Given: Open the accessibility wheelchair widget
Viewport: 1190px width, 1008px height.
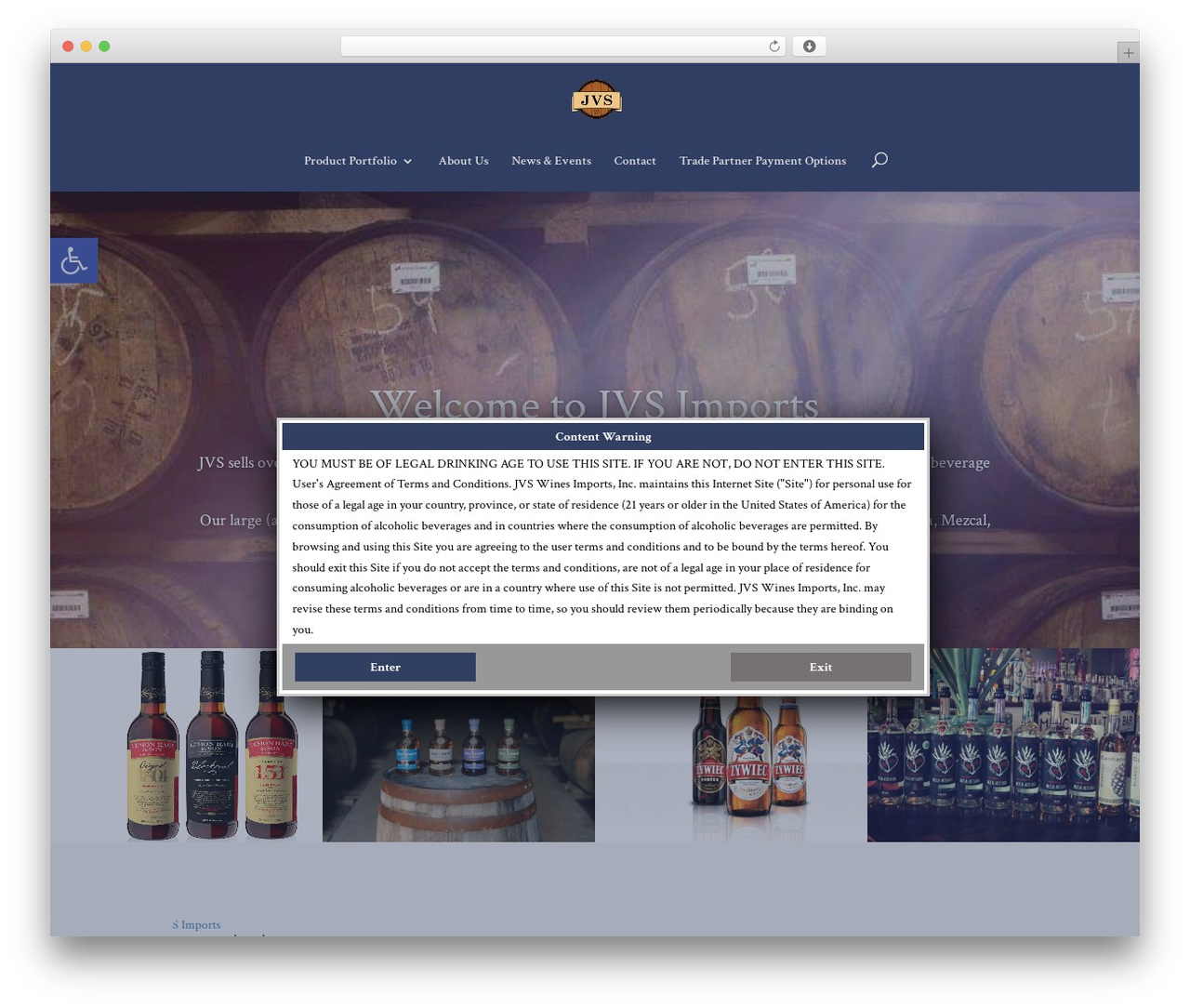Looking at the screenshot, I should point(74,260).
